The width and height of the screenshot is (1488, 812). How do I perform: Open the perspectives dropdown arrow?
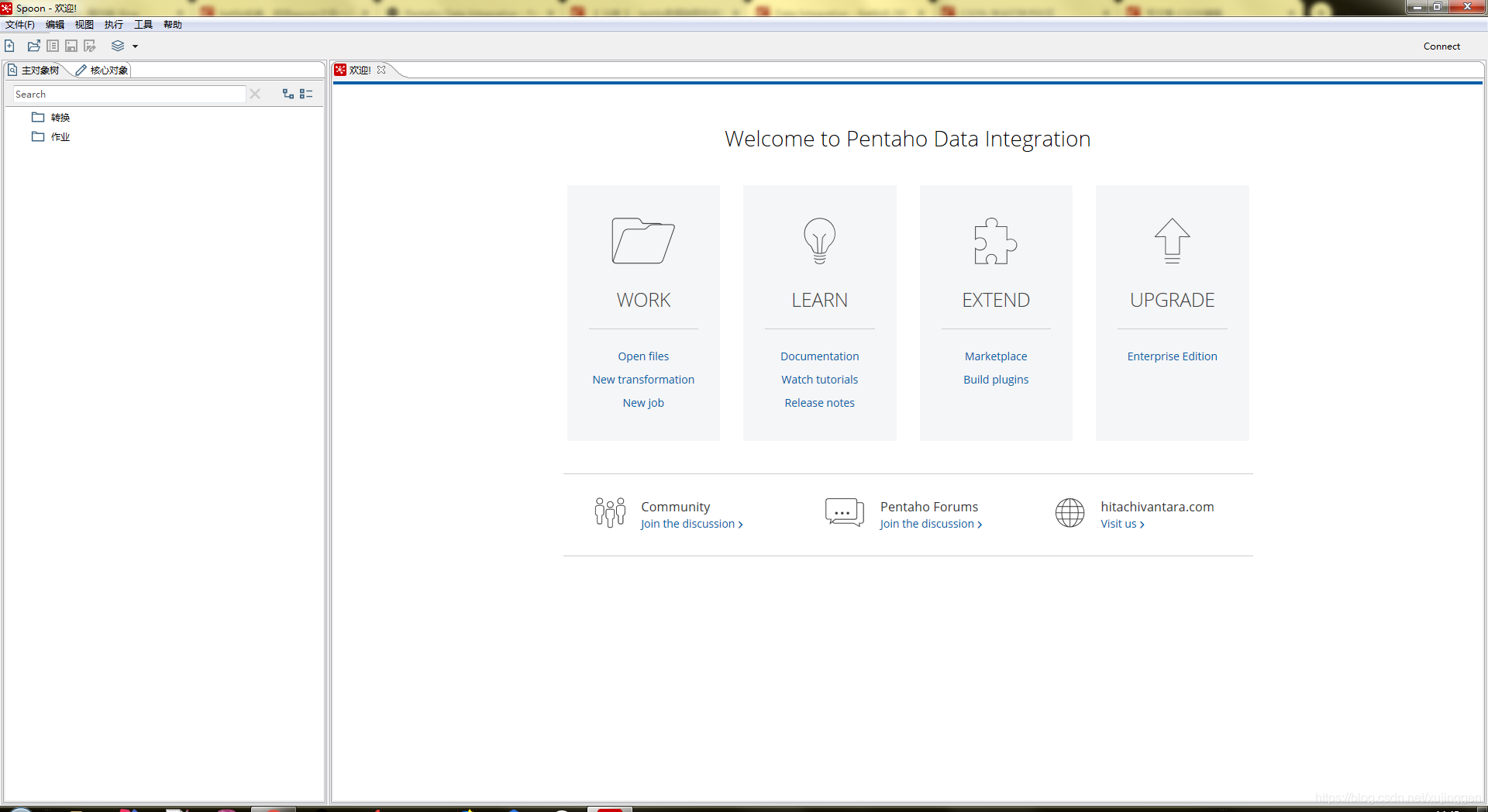click(x=135, y=46)
